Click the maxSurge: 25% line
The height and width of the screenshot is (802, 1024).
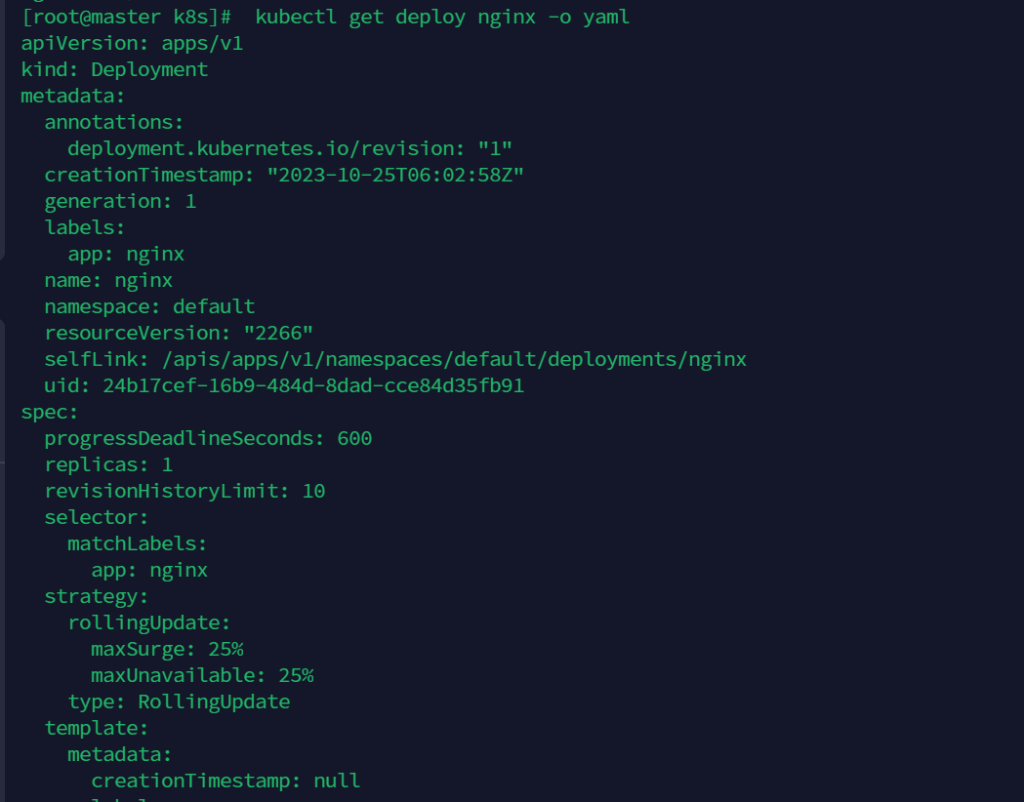tap(167, 649)
